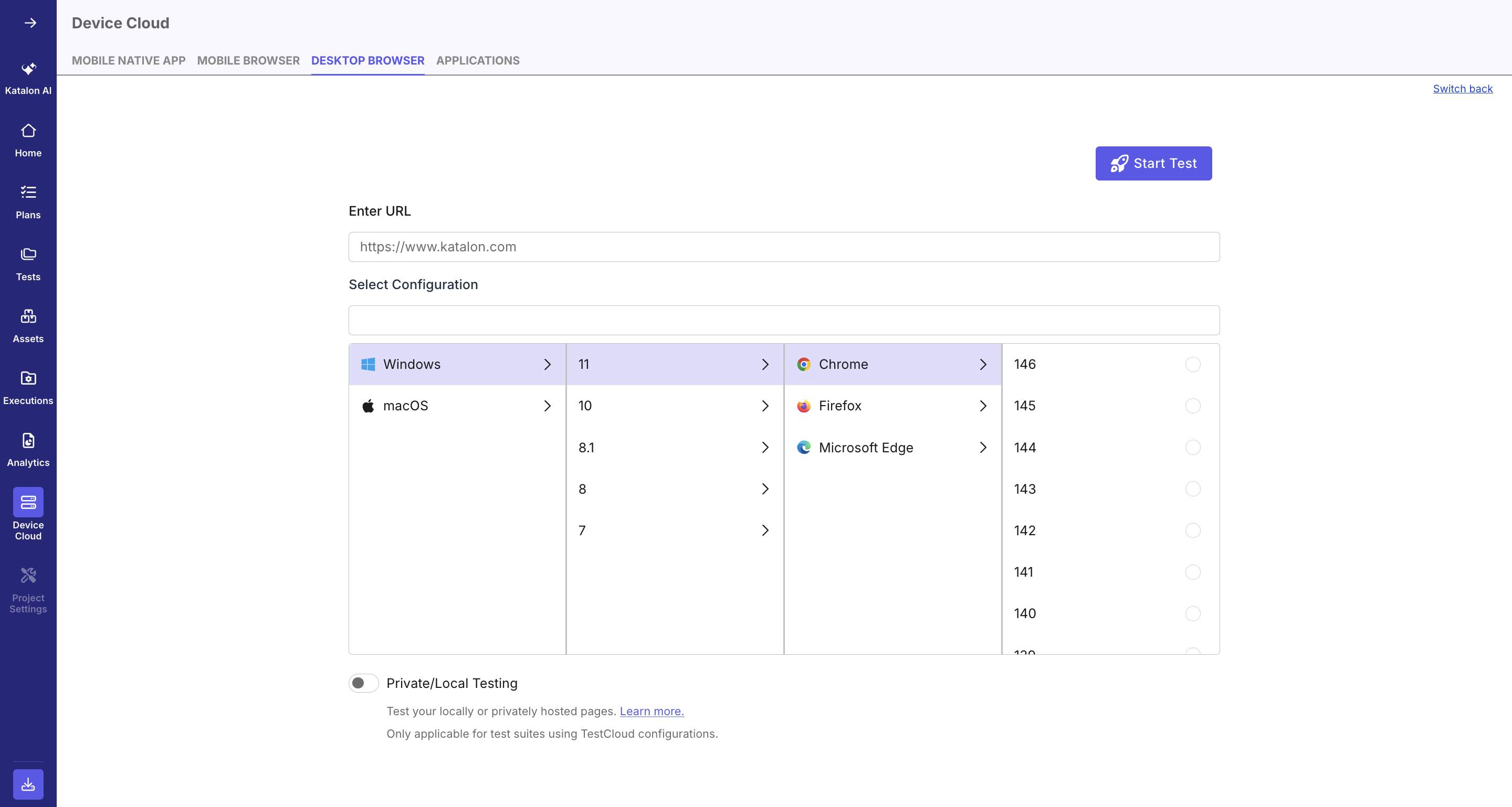Open the Applications tab
Viewport: 1512px width, 807px height.
tap(477, 60)
